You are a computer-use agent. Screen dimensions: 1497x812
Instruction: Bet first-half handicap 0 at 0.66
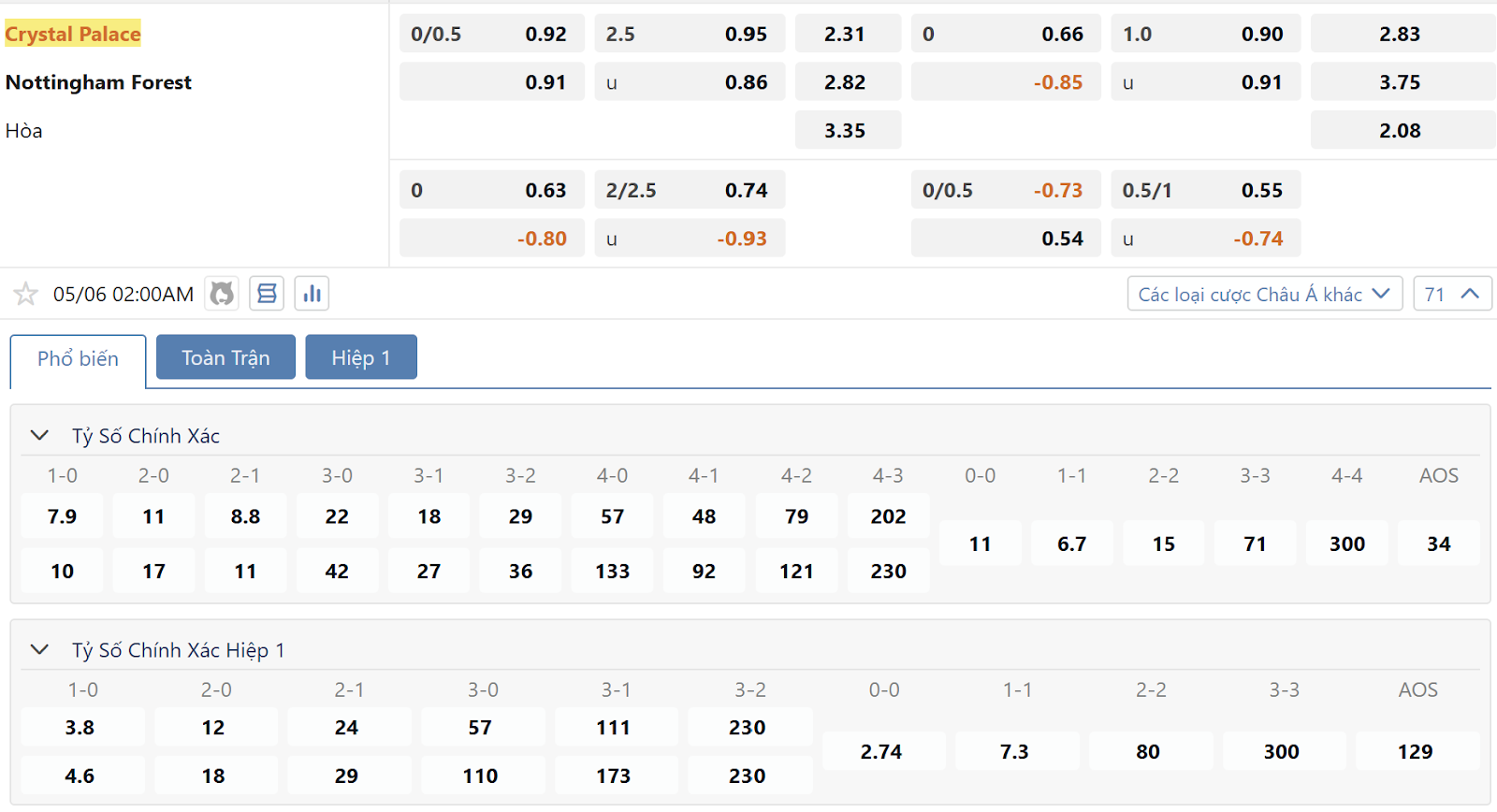(x=1006, y=34)
